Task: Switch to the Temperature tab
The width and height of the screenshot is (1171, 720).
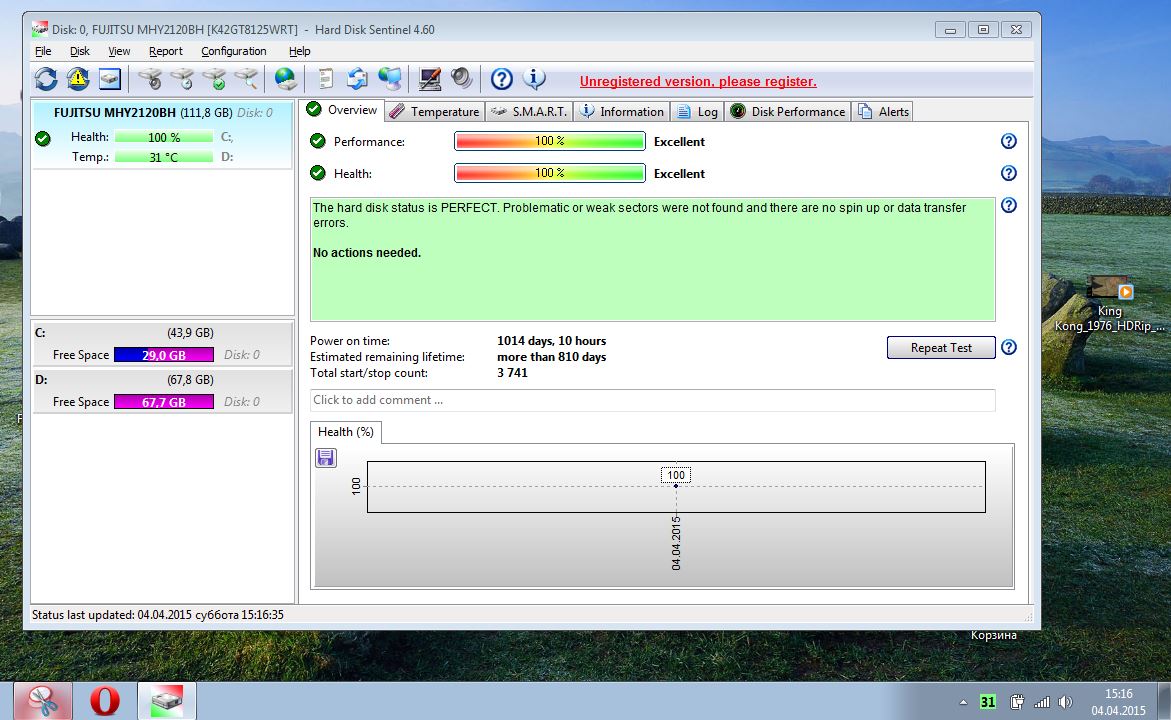Action: (435, 111)
